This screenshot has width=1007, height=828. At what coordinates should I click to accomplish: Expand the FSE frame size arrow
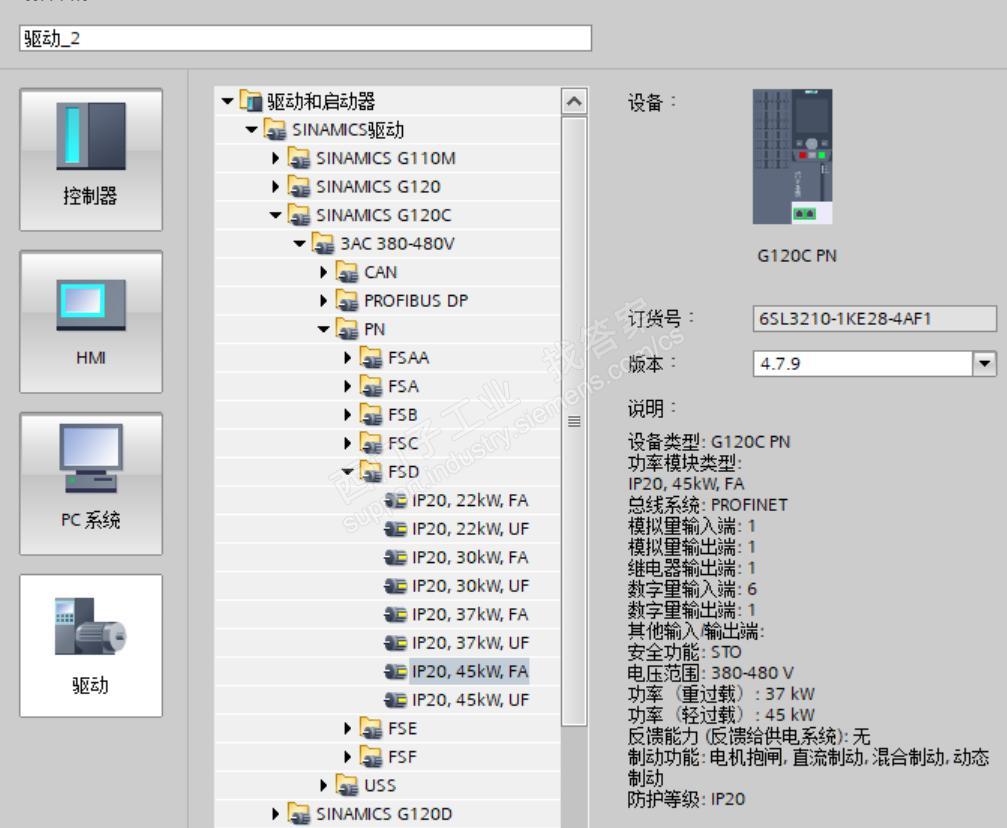(347, 728)
